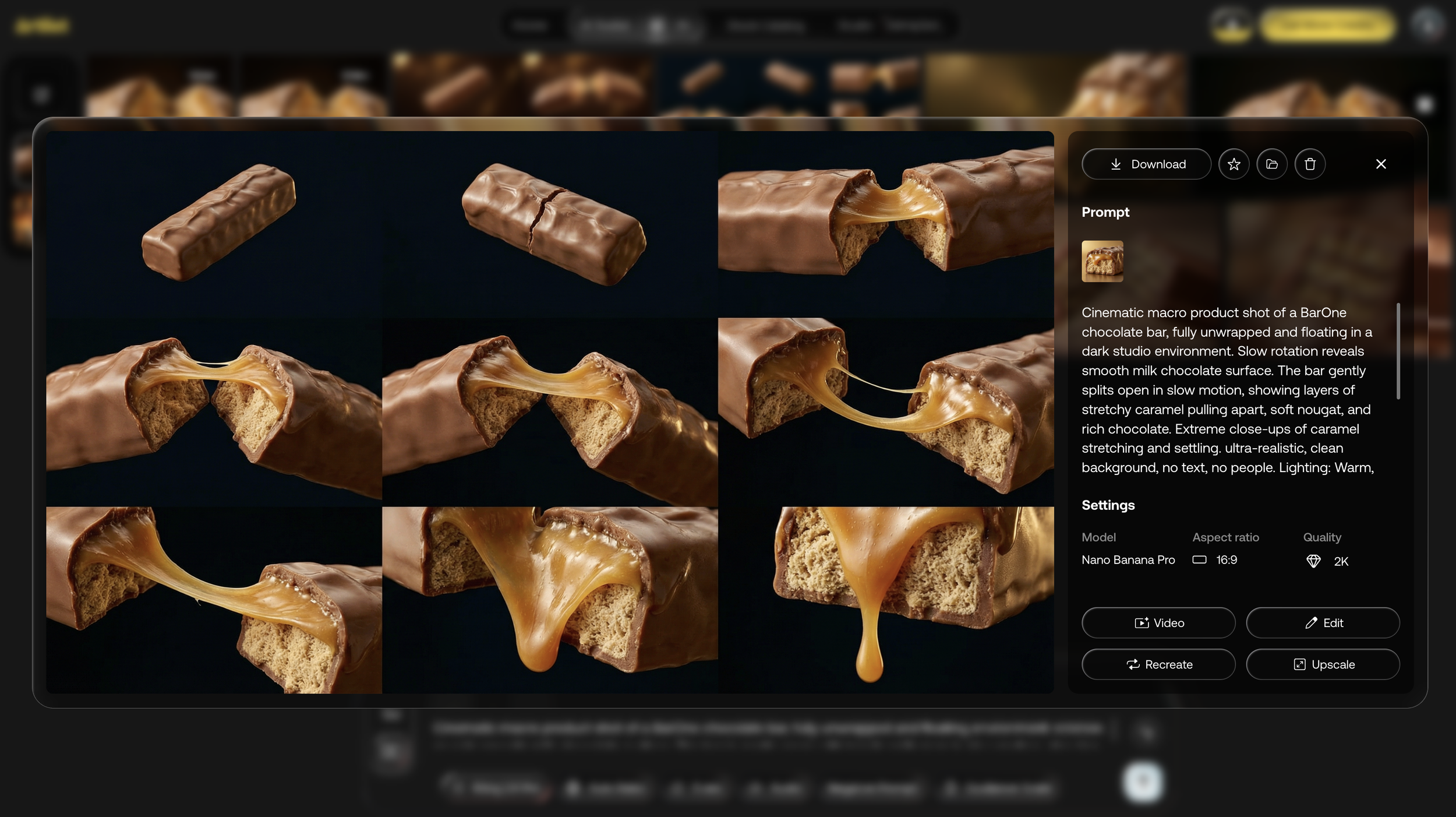Click the download arrow inside the Download button
Viewport: 1456px width, 817px height.
point(1116,164)
